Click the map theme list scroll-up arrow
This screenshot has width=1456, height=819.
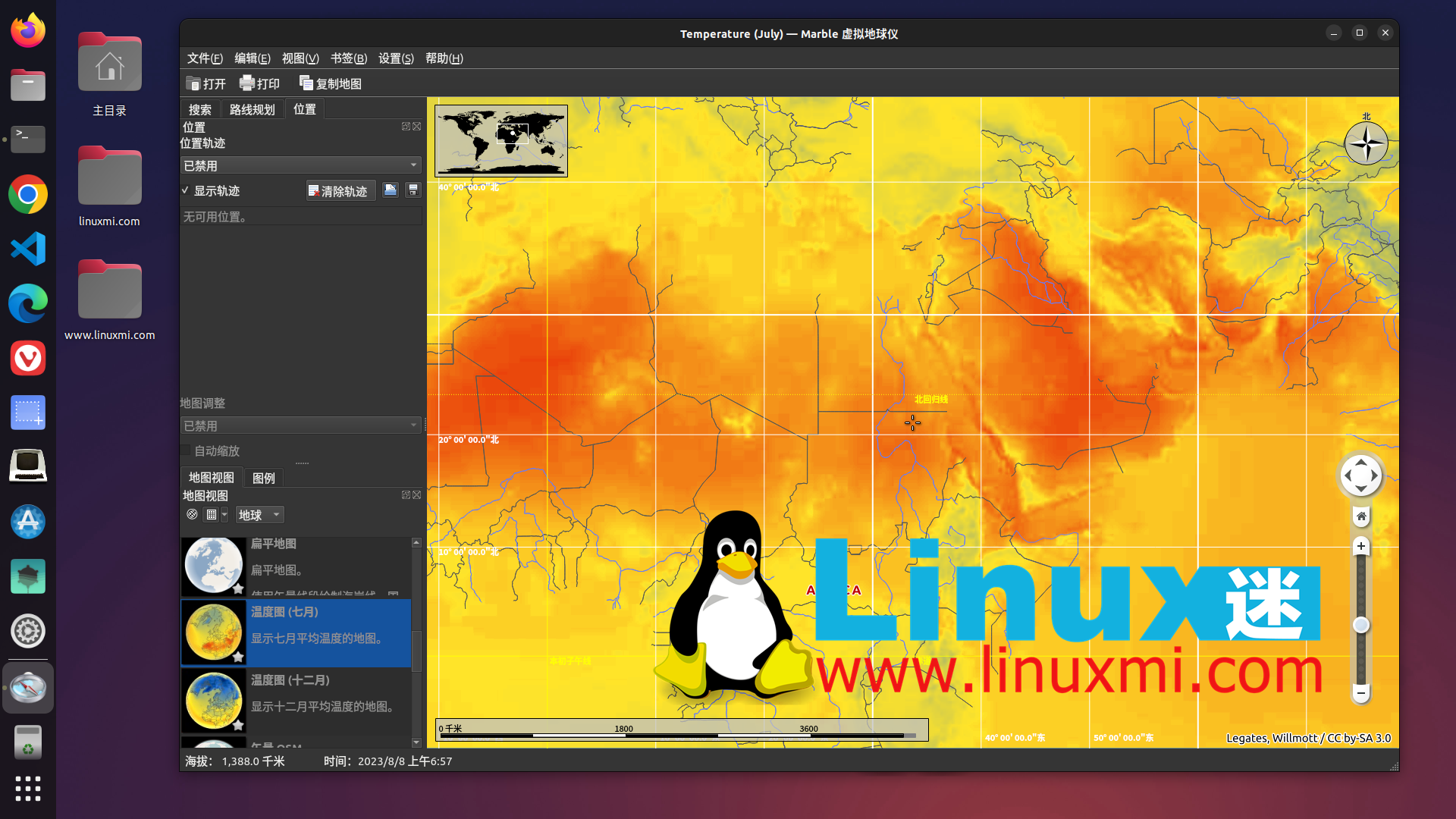(x=416, y=542)
